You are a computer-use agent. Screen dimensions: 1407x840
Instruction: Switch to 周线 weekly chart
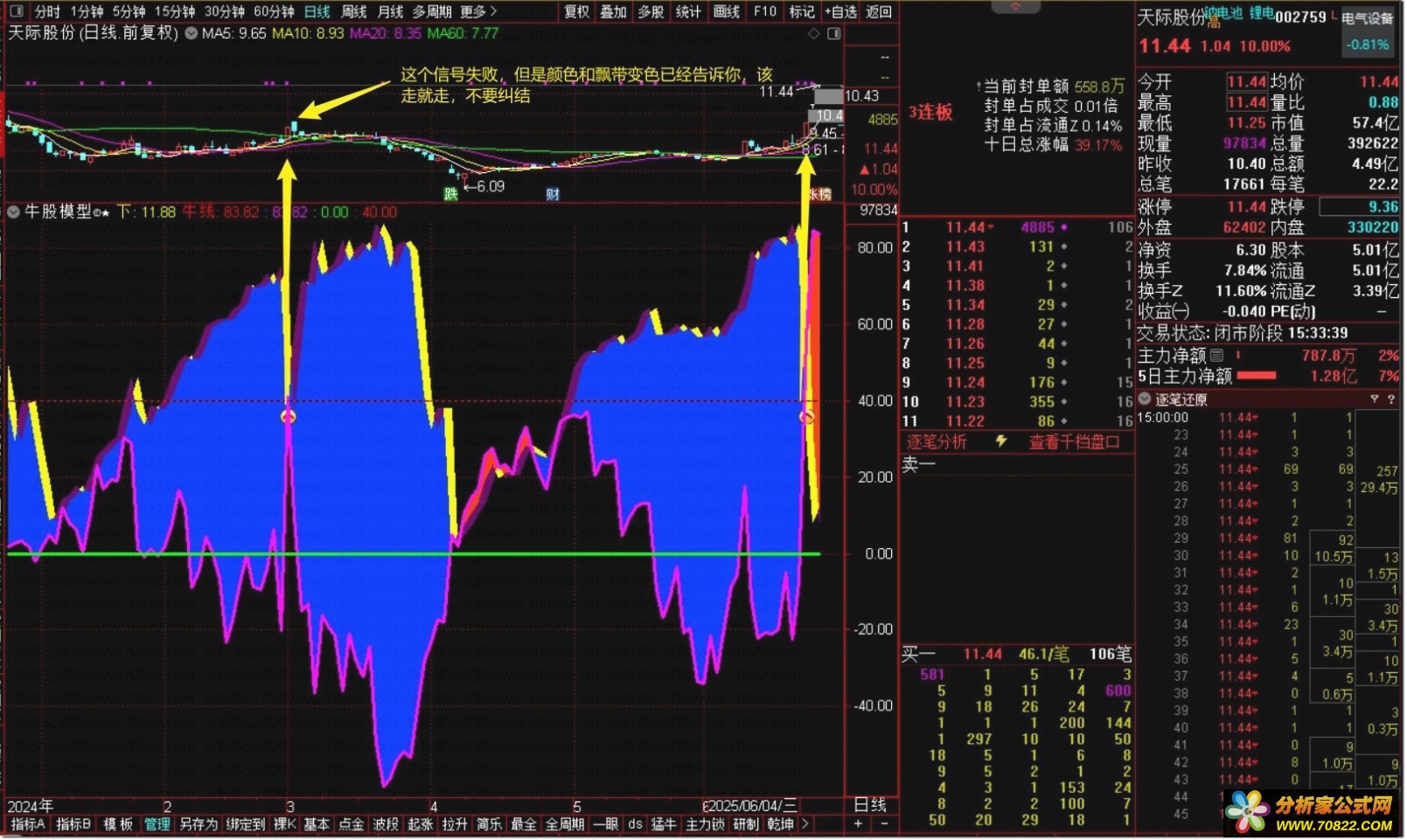tap(353, 11)
